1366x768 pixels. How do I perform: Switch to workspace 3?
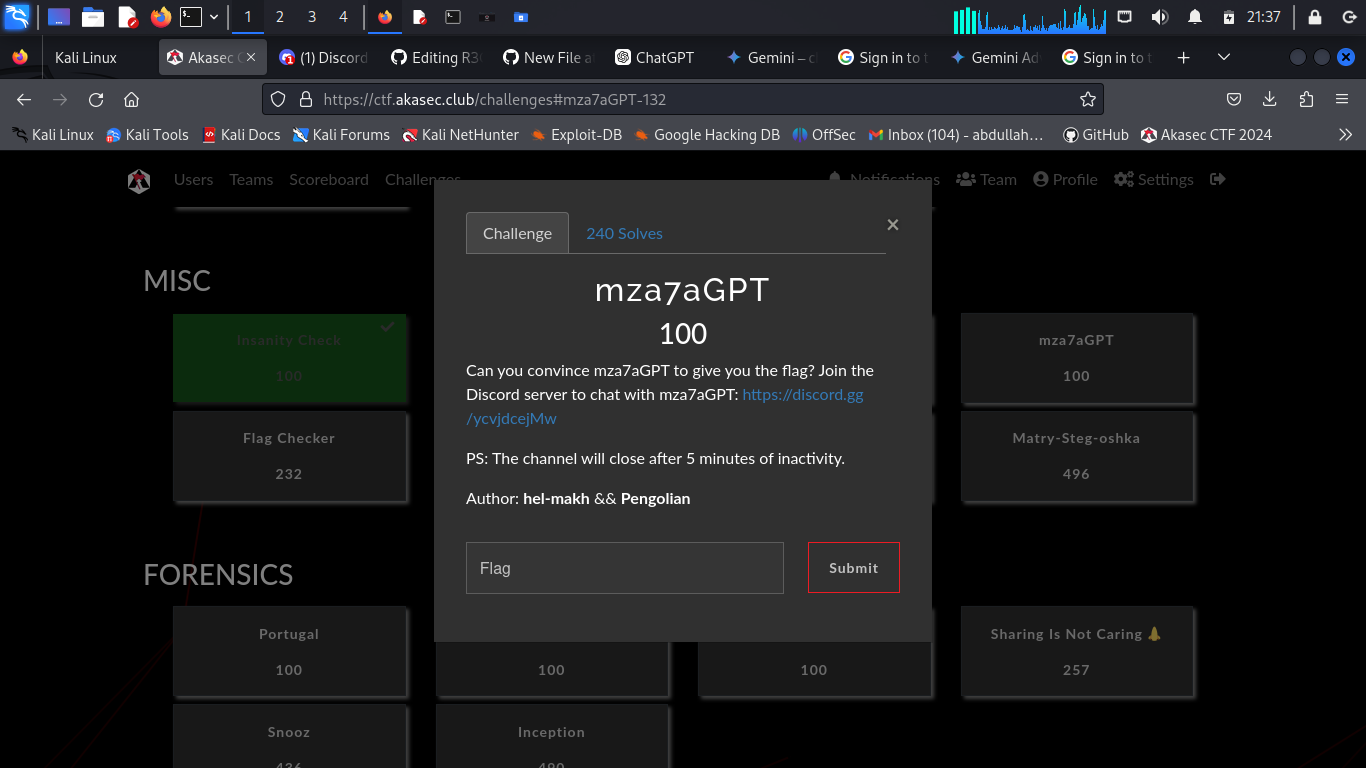coord(312,17)
